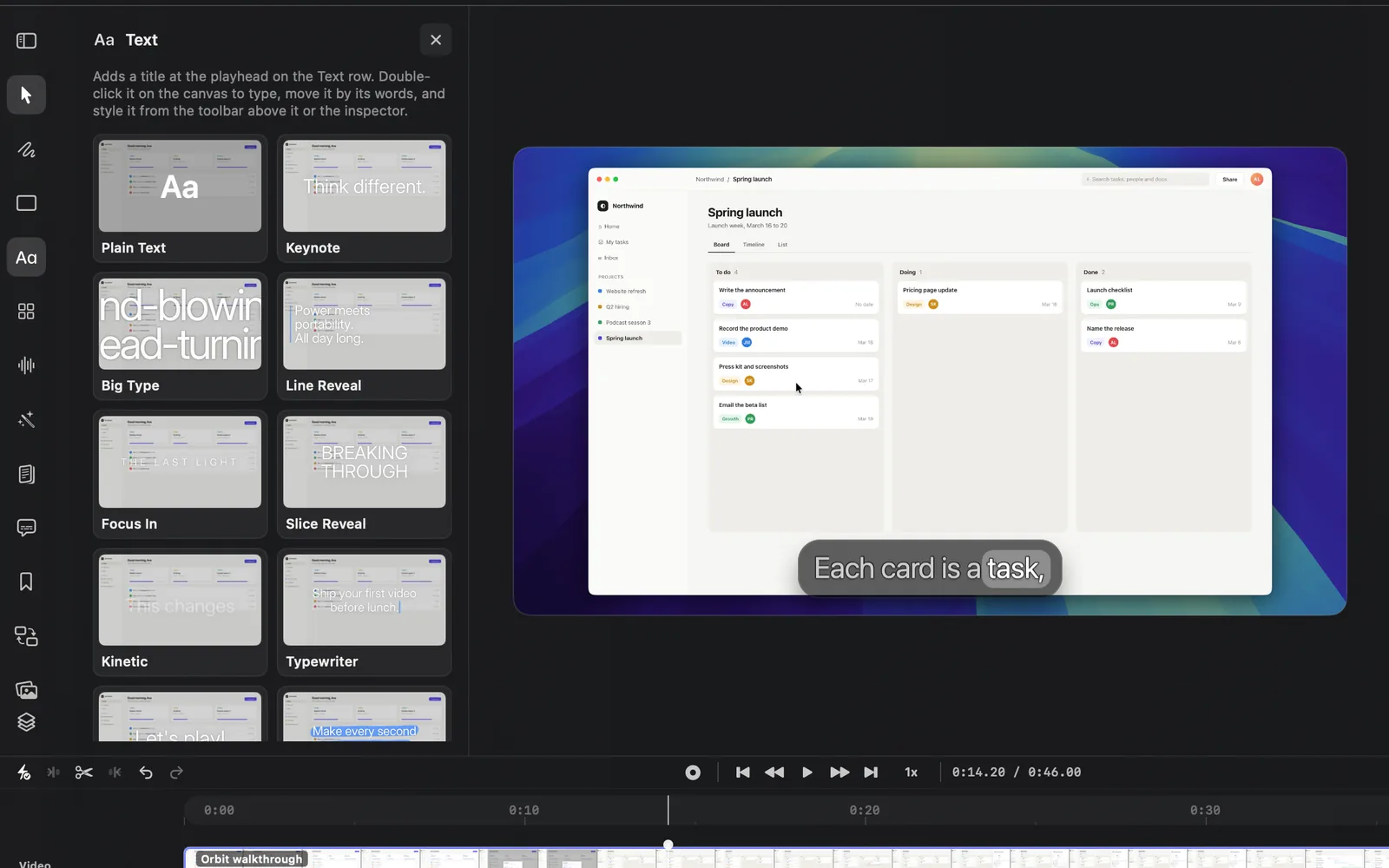1389x868 pixels.
Task: Change the 1x playback speed
Action: pos(912,773)
